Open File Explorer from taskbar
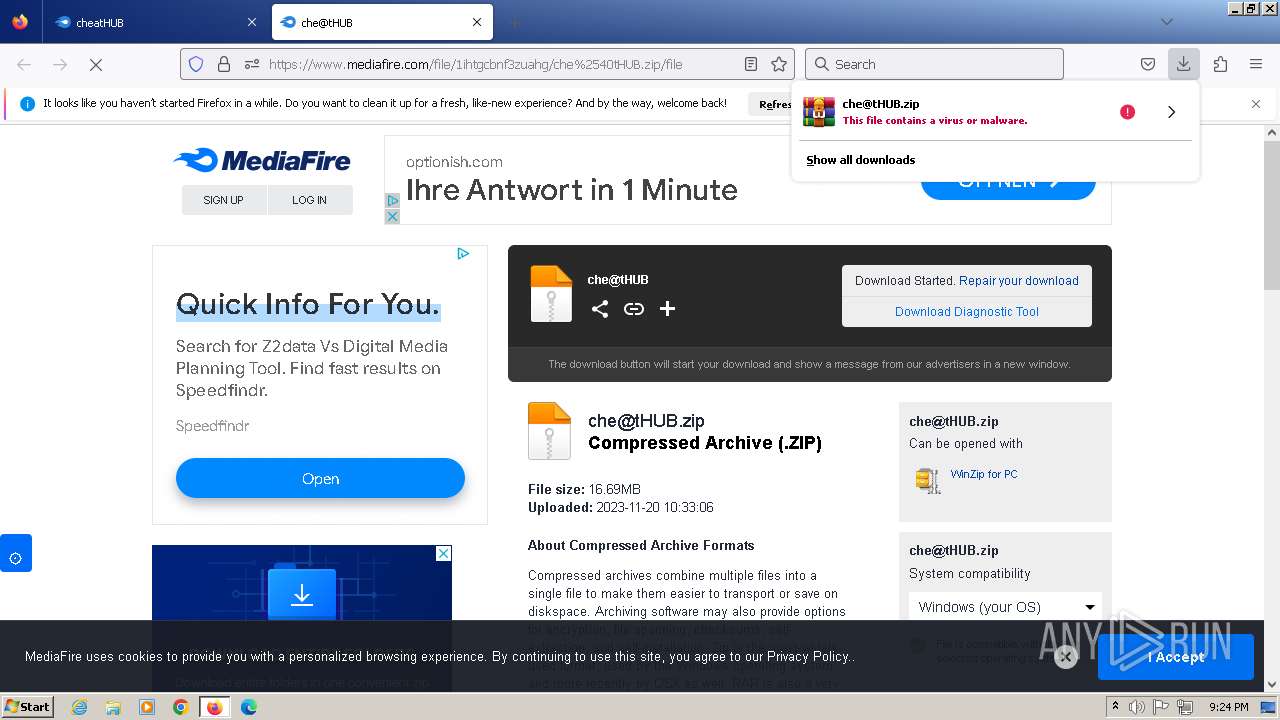 coord(113,707)
